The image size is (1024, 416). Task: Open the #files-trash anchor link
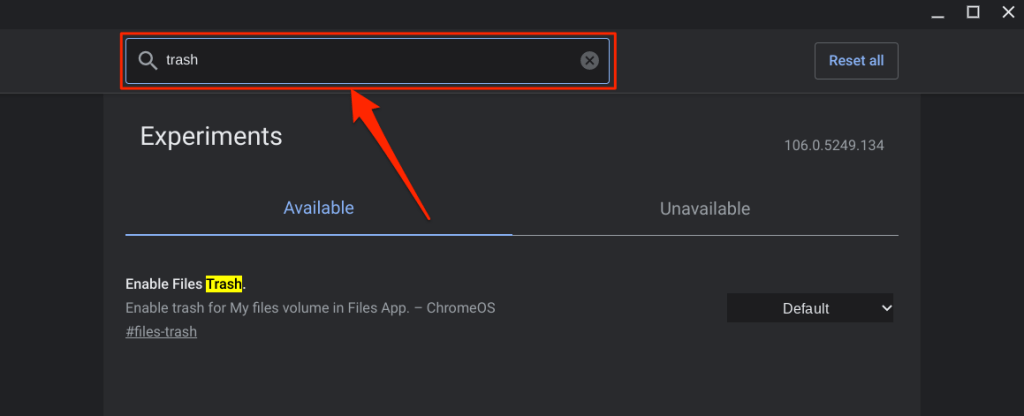161,332
